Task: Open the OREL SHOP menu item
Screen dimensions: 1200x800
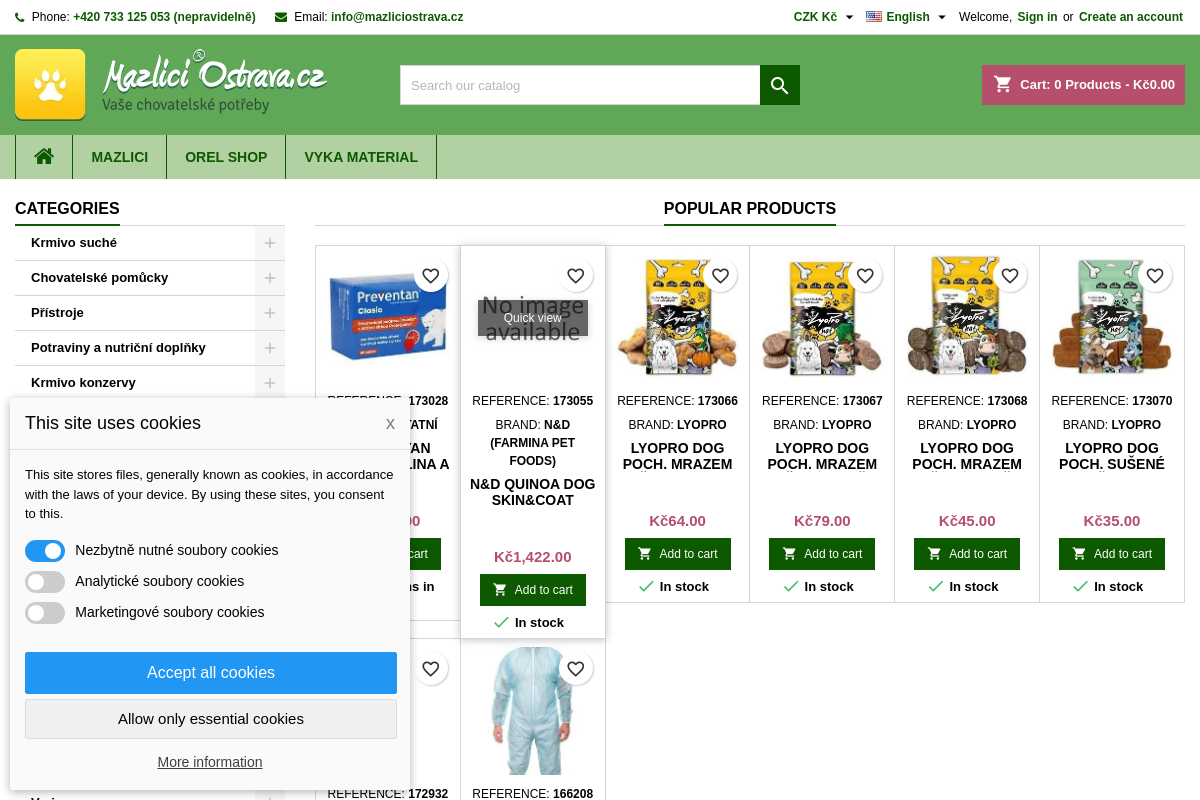Action: [x=226, y=157]
